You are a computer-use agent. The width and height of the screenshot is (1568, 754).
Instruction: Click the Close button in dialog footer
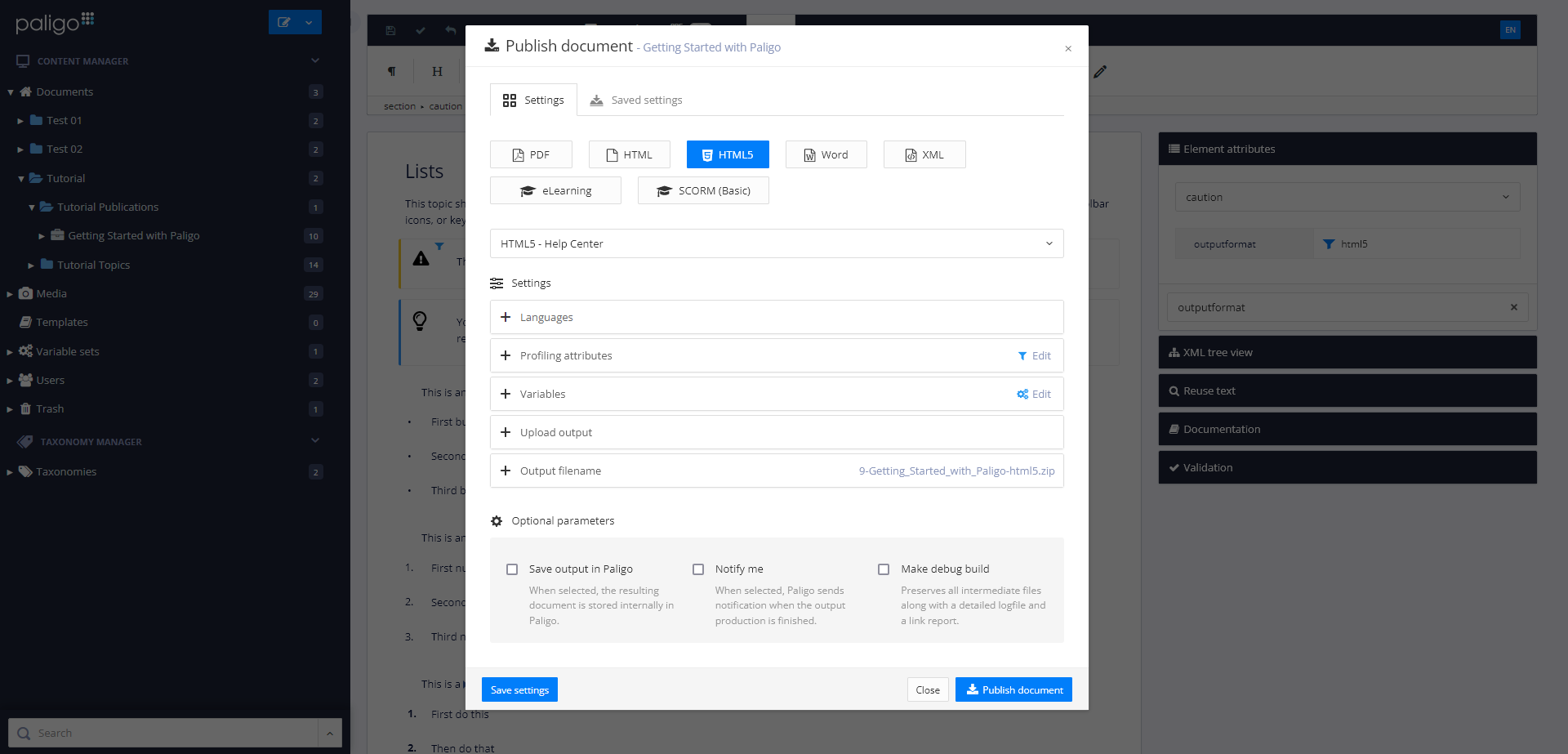(928, 689)
